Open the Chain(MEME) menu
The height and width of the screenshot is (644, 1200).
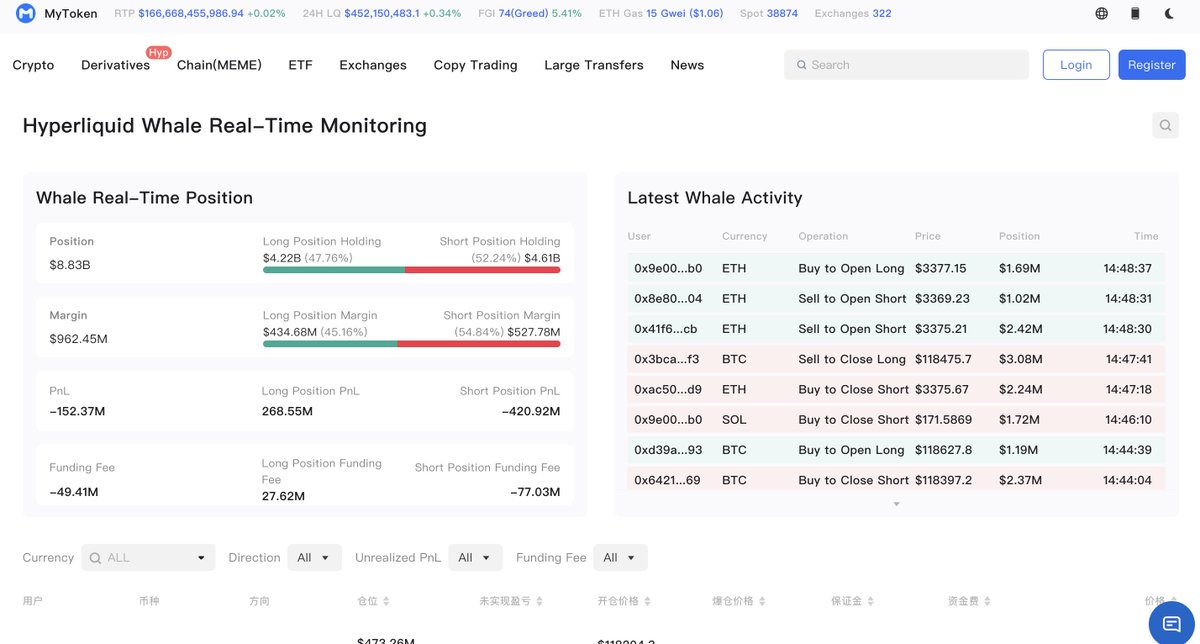tap(219, 65)
